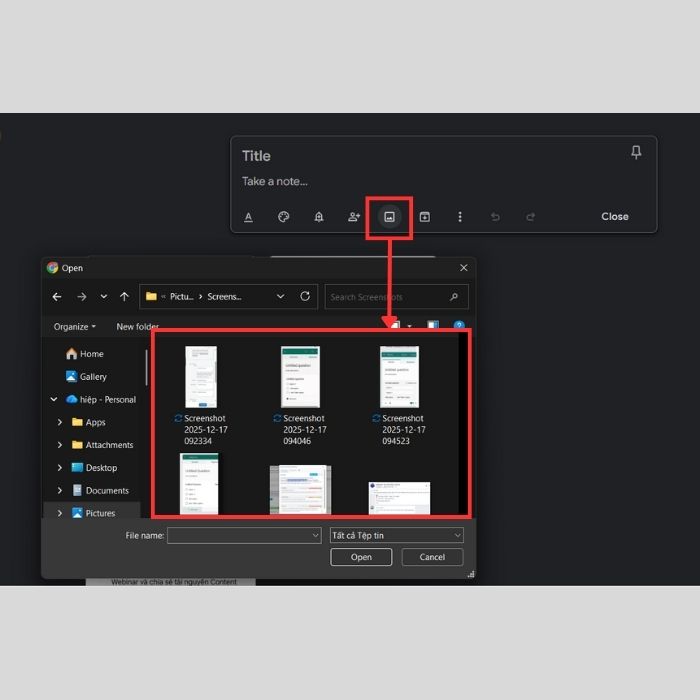Pin the note
Image resolution: width=700 pixels, height=700 pixels.
(636, 152)
